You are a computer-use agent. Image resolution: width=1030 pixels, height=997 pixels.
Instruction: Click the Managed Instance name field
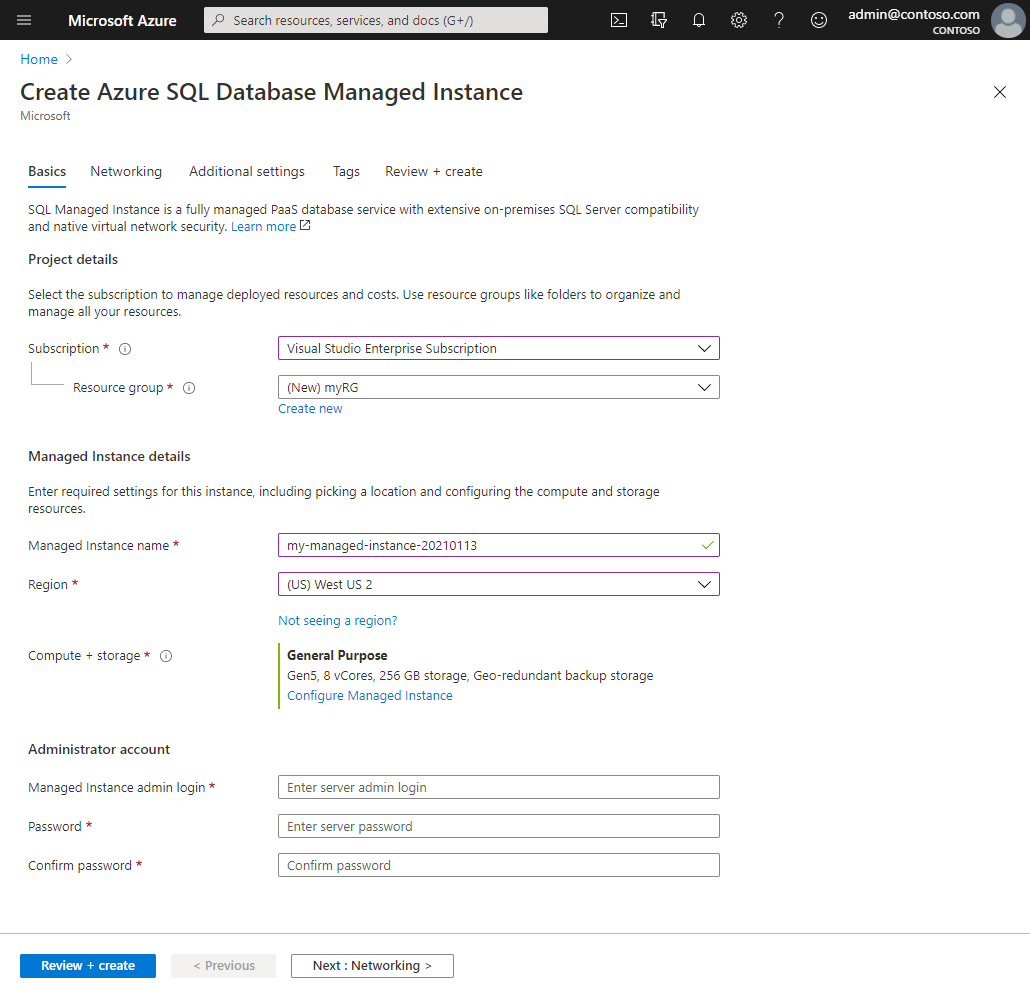click(x=498, y=545)
